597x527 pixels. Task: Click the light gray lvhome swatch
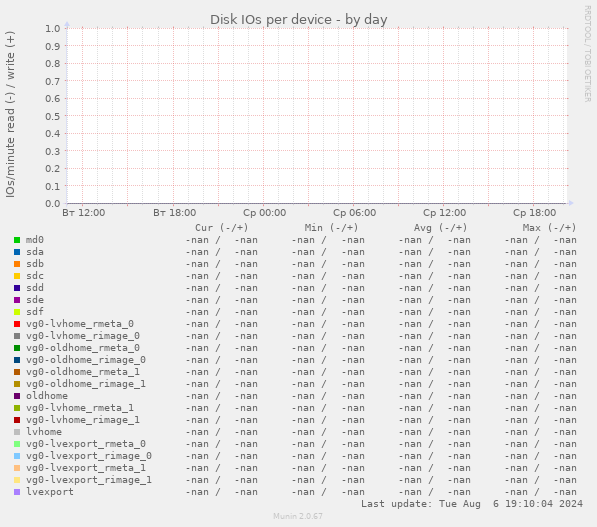tap(17, 432)
